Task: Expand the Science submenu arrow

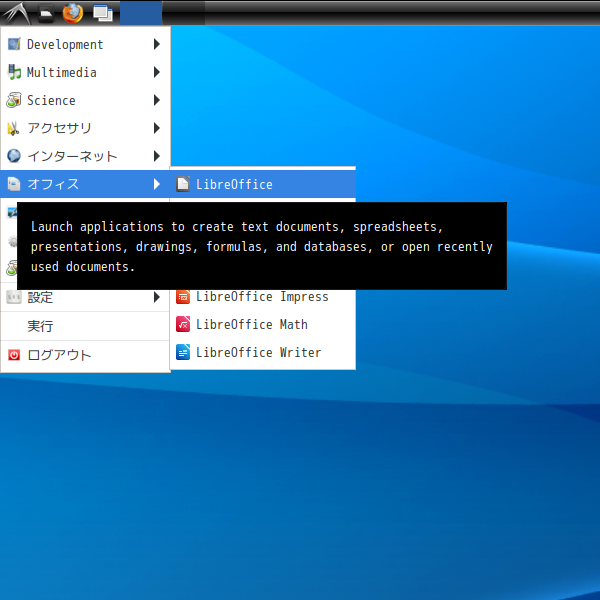Action: point(157,100)
